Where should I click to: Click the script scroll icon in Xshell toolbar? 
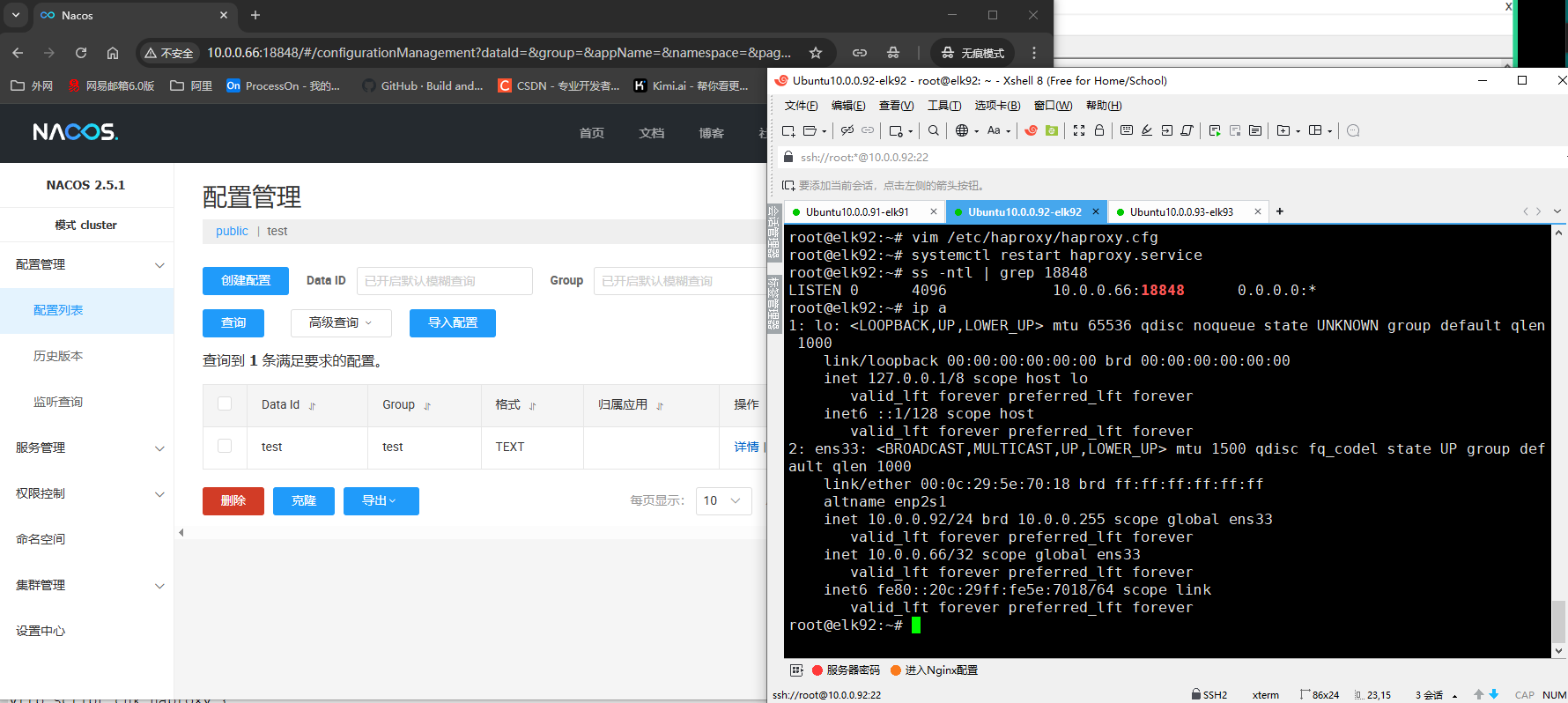click(x=1187, y=130)
